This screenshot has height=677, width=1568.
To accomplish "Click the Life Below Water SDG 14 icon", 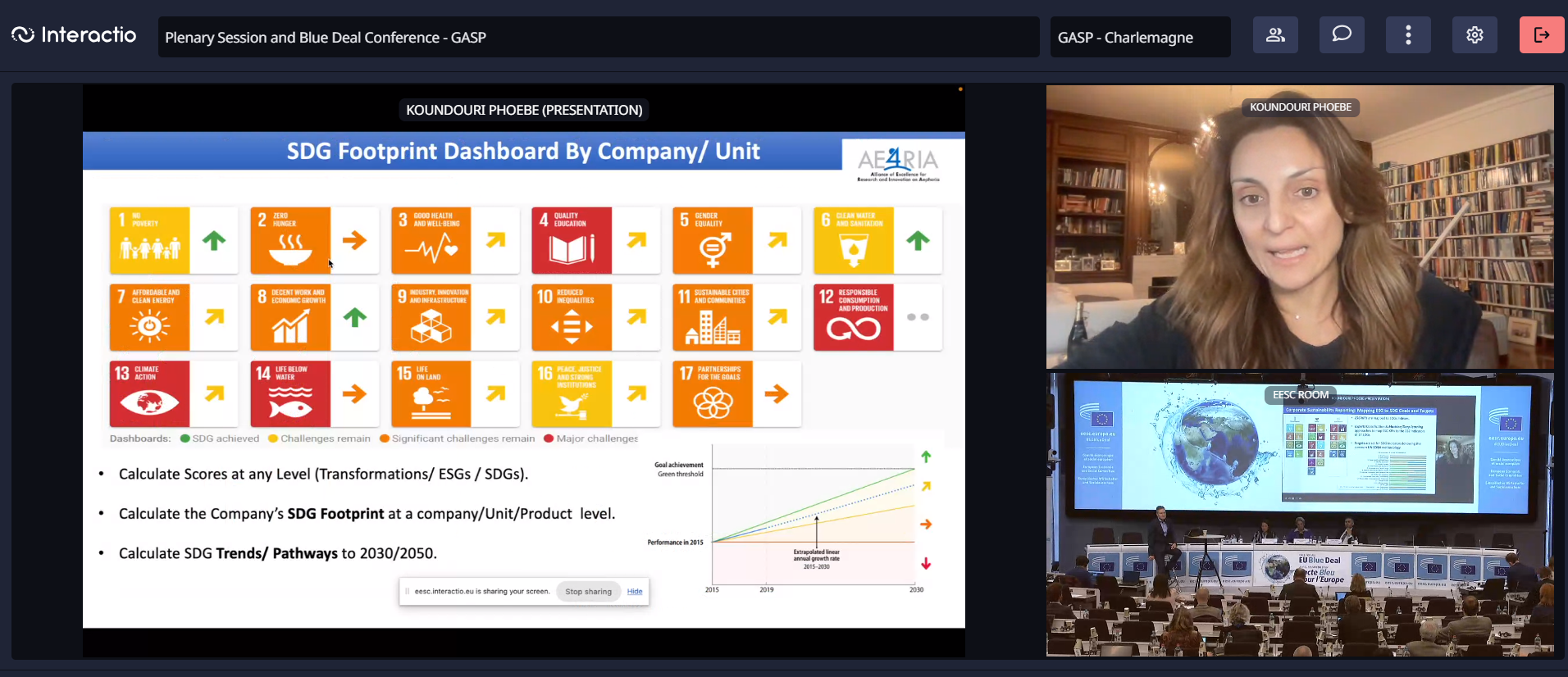I will coord(290,394).
